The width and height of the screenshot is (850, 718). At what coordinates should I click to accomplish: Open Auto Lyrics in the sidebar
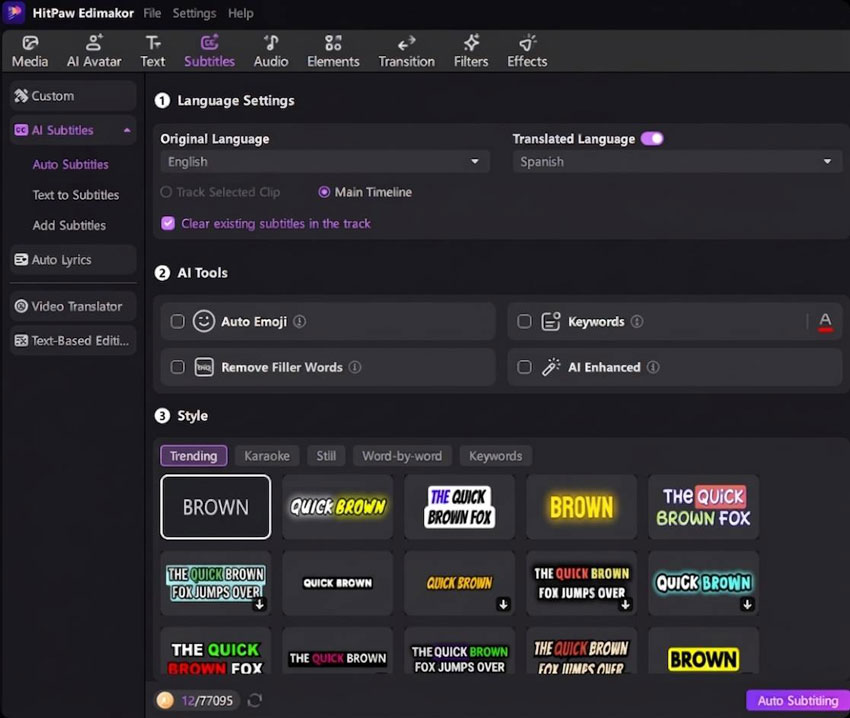pyautogui.click(x=73, y=260)
